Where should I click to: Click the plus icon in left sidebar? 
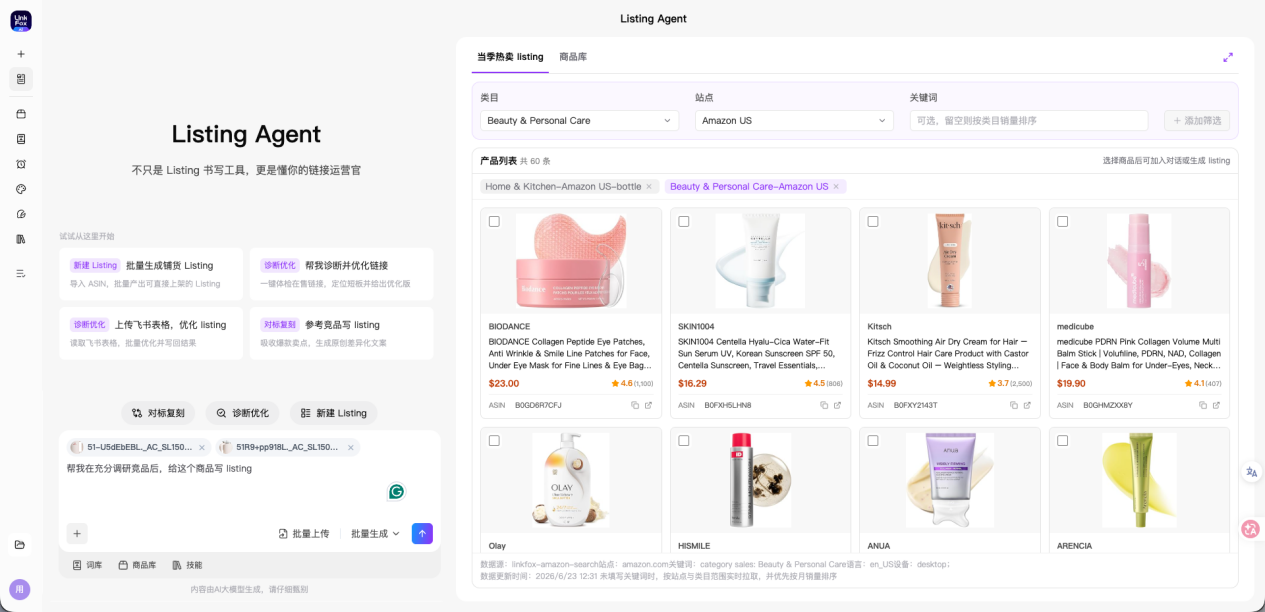21,54
